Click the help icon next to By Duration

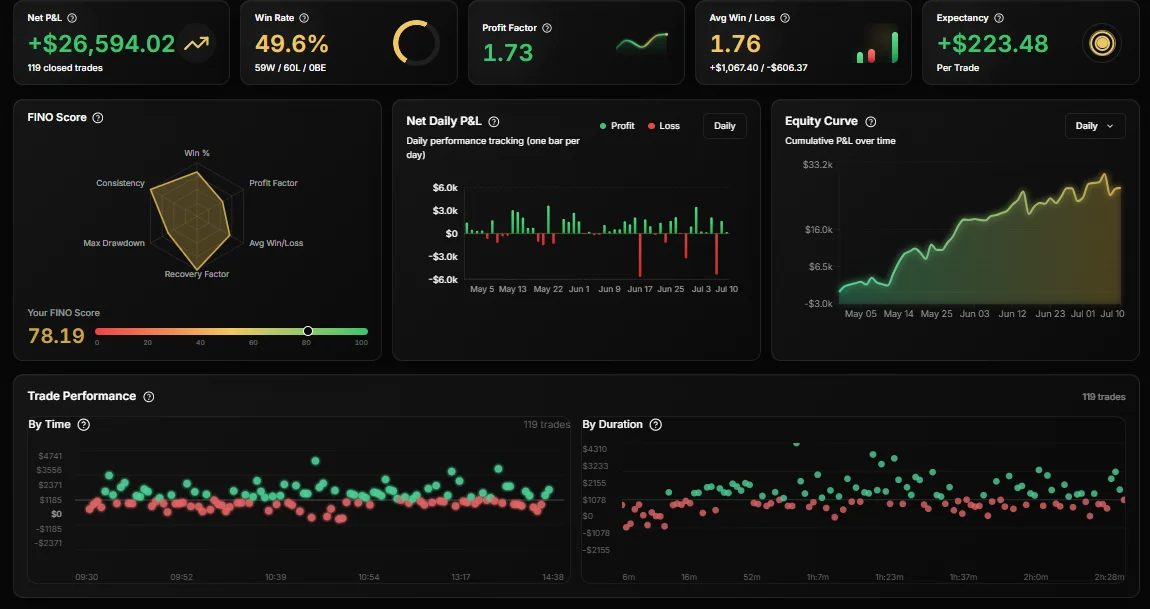pos(656,425)
